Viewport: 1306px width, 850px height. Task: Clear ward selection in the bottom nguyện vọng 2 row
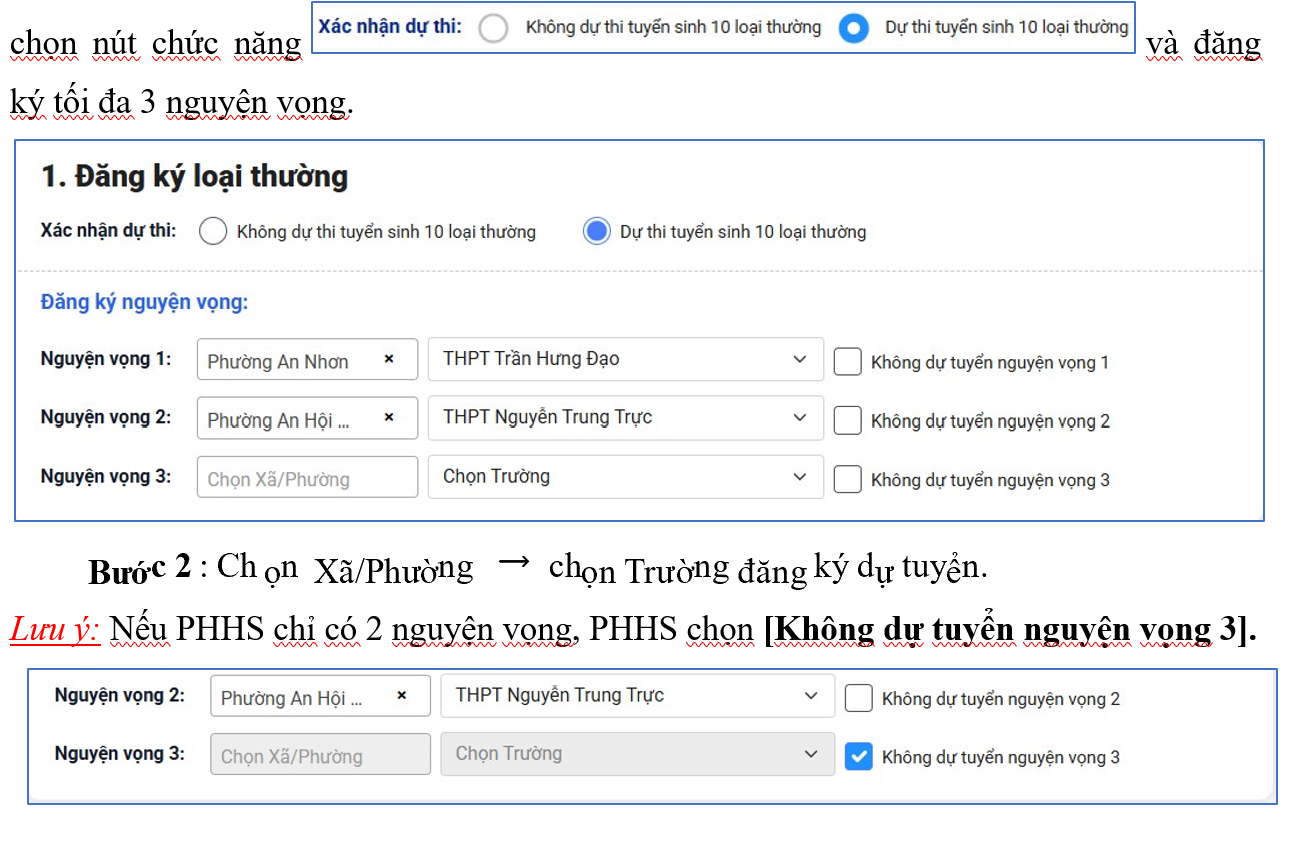click(x=402, y=695)
